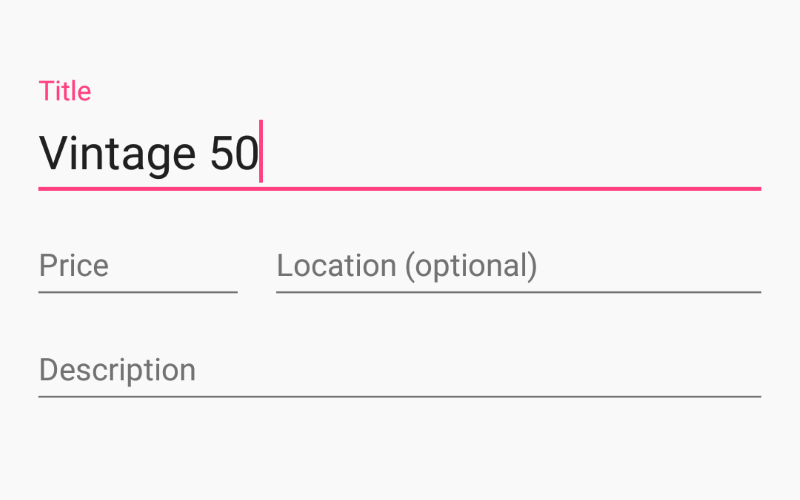Click the blank Description field area right of the placeholder

[480, 370]
